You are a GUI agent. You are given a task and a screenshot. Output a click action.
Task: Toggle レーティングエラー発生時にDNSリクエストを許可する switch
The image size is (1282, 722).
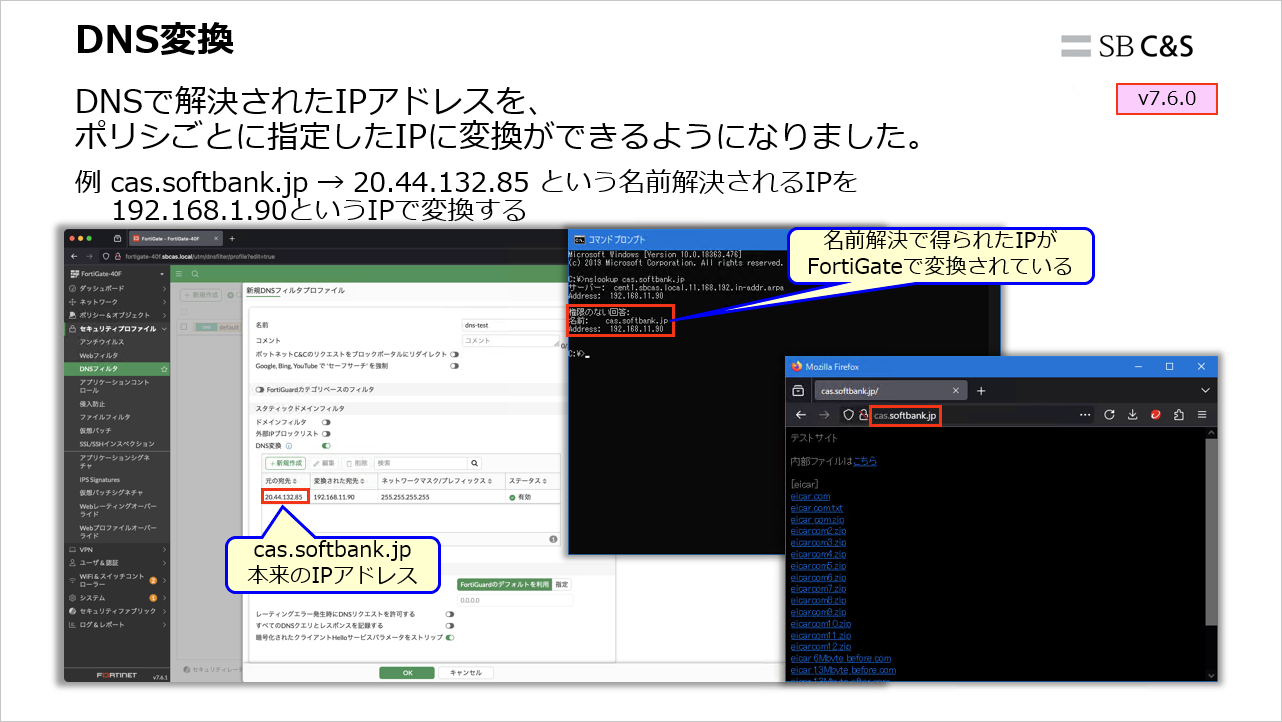[x=450, y=614]
